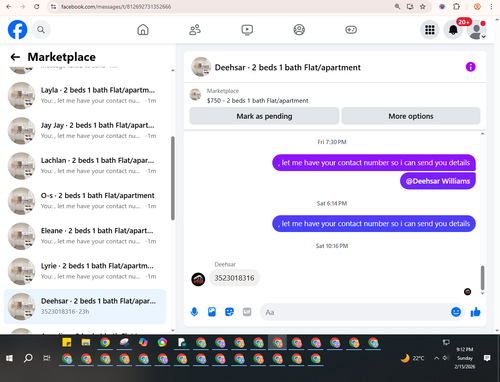500x382 pixels.
Task: Open $750 Marketplace listing link
Action: (x=257, y=100)
